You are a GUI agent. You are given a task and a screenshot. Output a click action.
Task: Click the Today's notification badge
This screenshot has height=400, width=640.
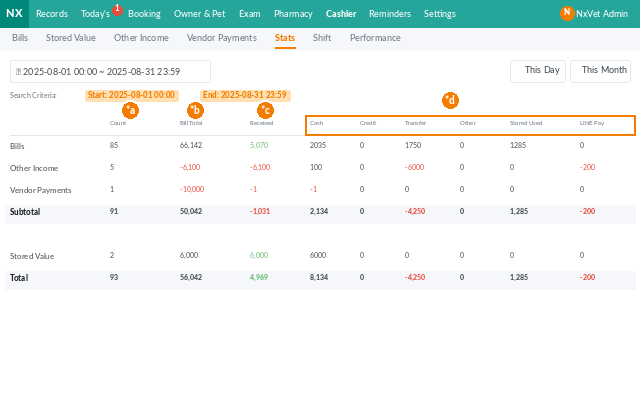click(x=118, y=9)
